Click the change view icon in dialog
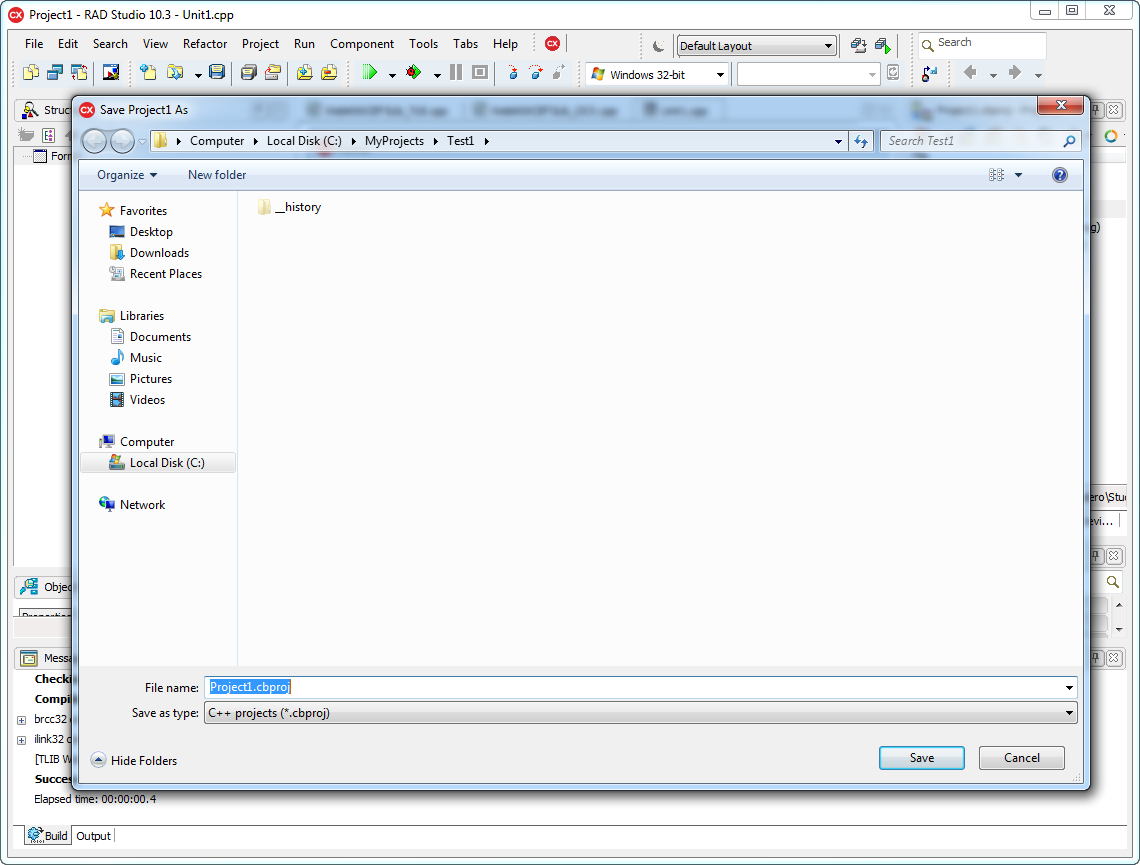 (996, 175)
